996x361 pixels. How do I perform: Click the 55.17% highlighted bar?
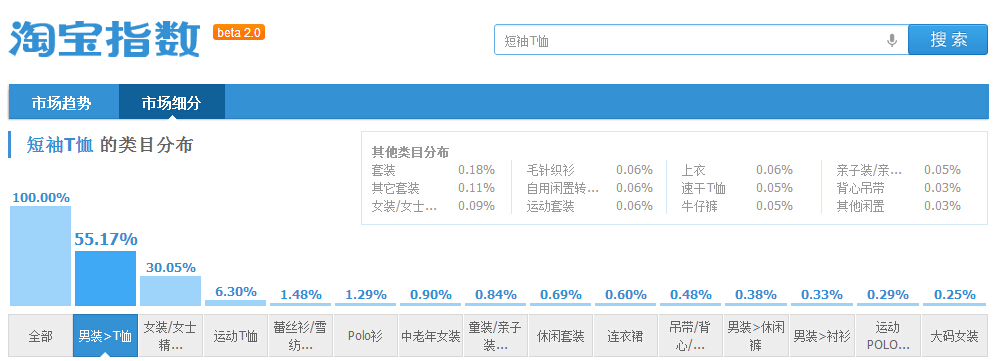pyautogui.click(x=105, y=278)
